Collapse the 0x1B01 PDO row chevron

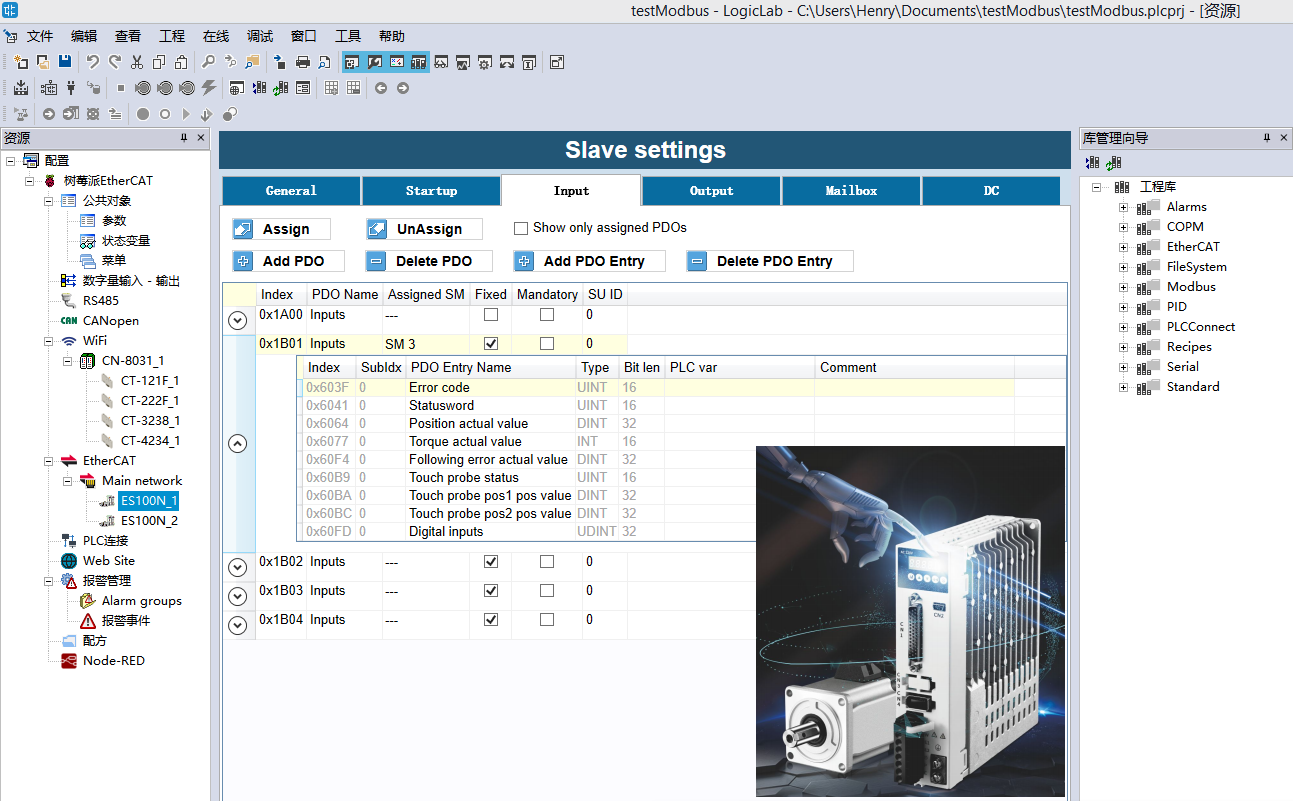[238, 444]
